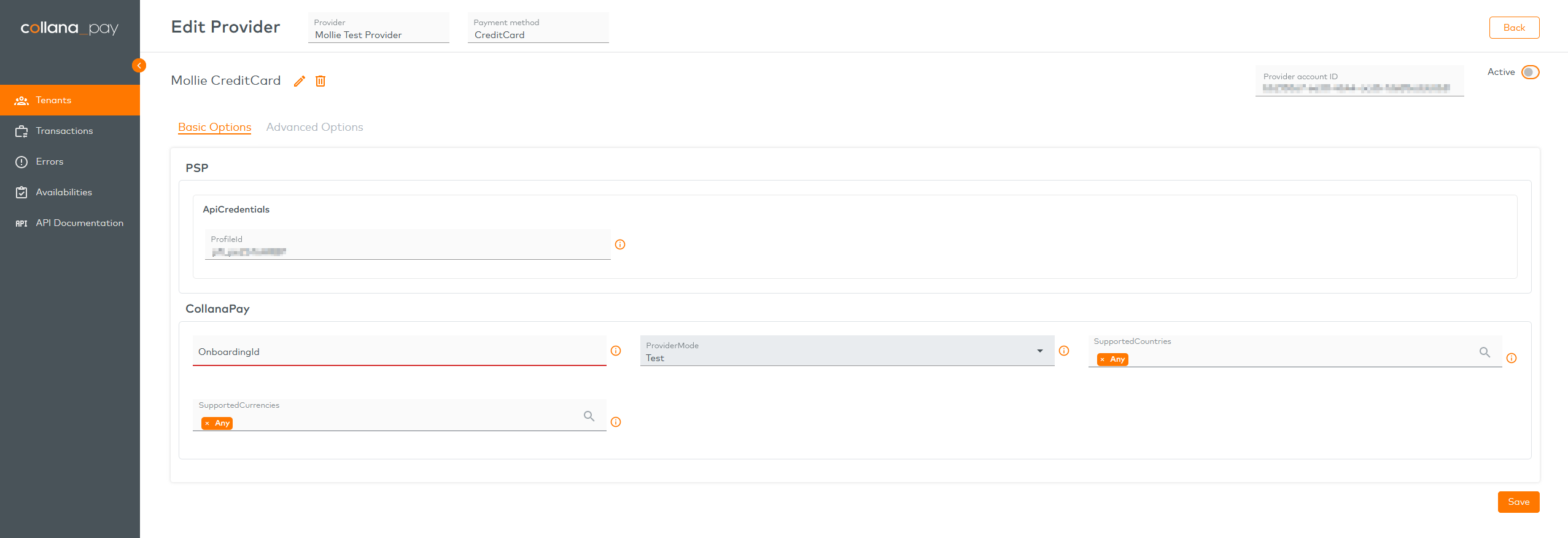
Task: Show info for SupportedCountries
Action: (x=1512, y=358)
